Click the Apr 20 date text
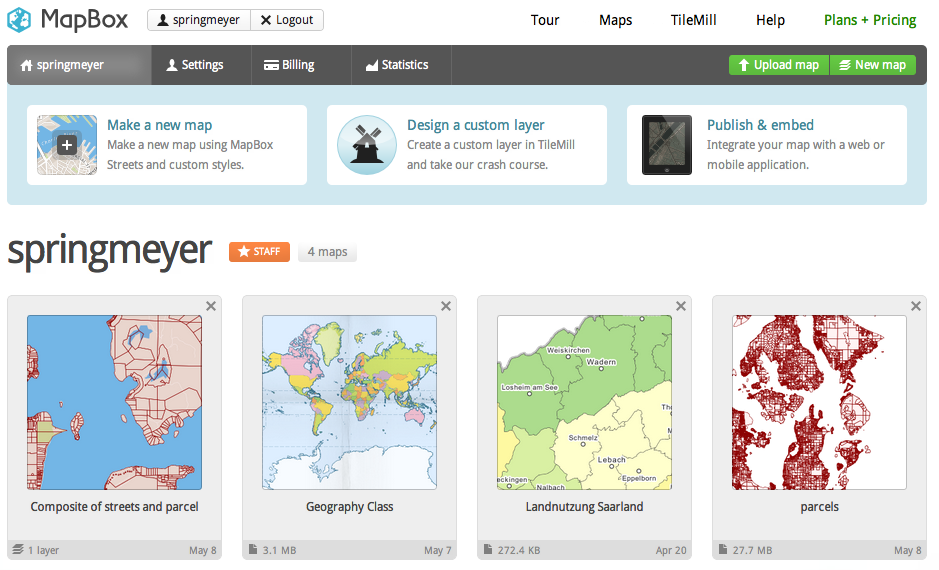Viewport: 939px width, 570px height. pos(671,550)
